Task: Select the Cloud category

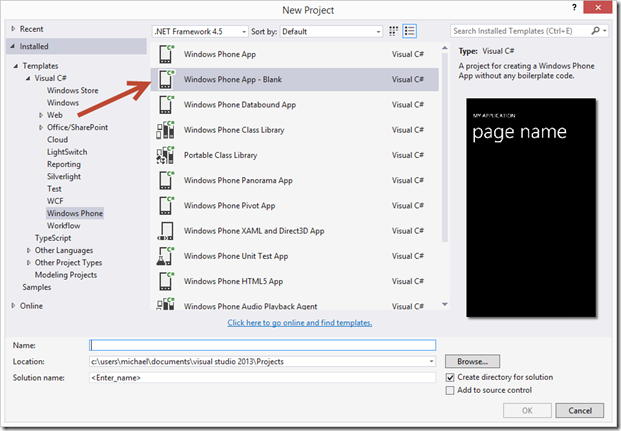Action: [57, 139]
